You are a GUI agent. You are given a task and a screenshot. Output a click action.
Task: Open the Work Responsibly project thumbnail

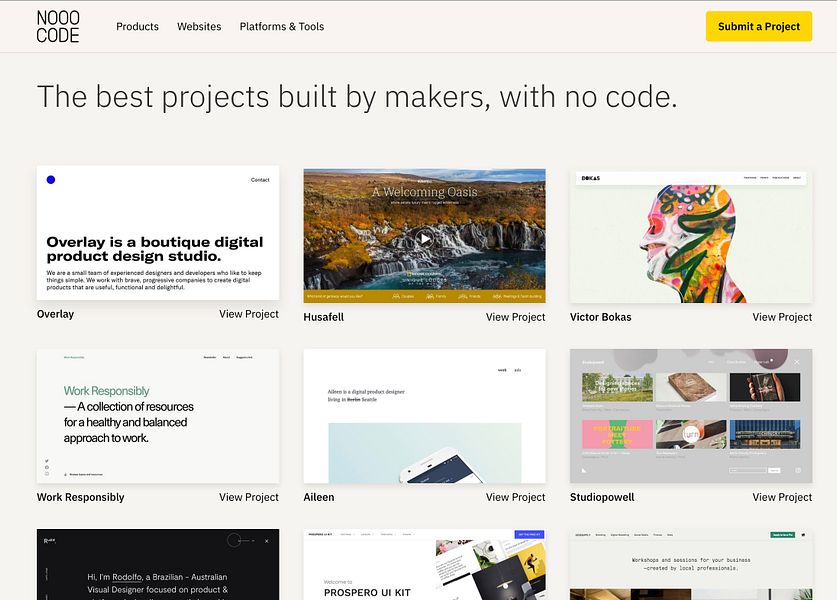158,416
